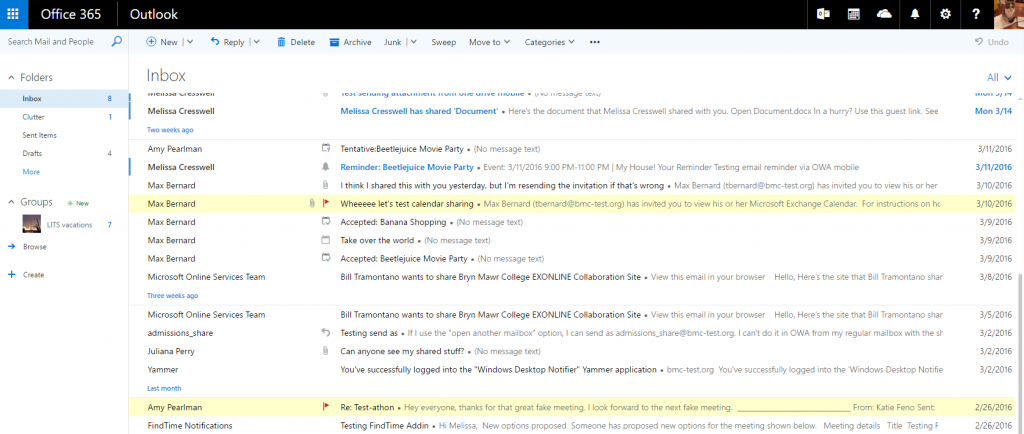Open notifications bell

(x=915, y=14)
